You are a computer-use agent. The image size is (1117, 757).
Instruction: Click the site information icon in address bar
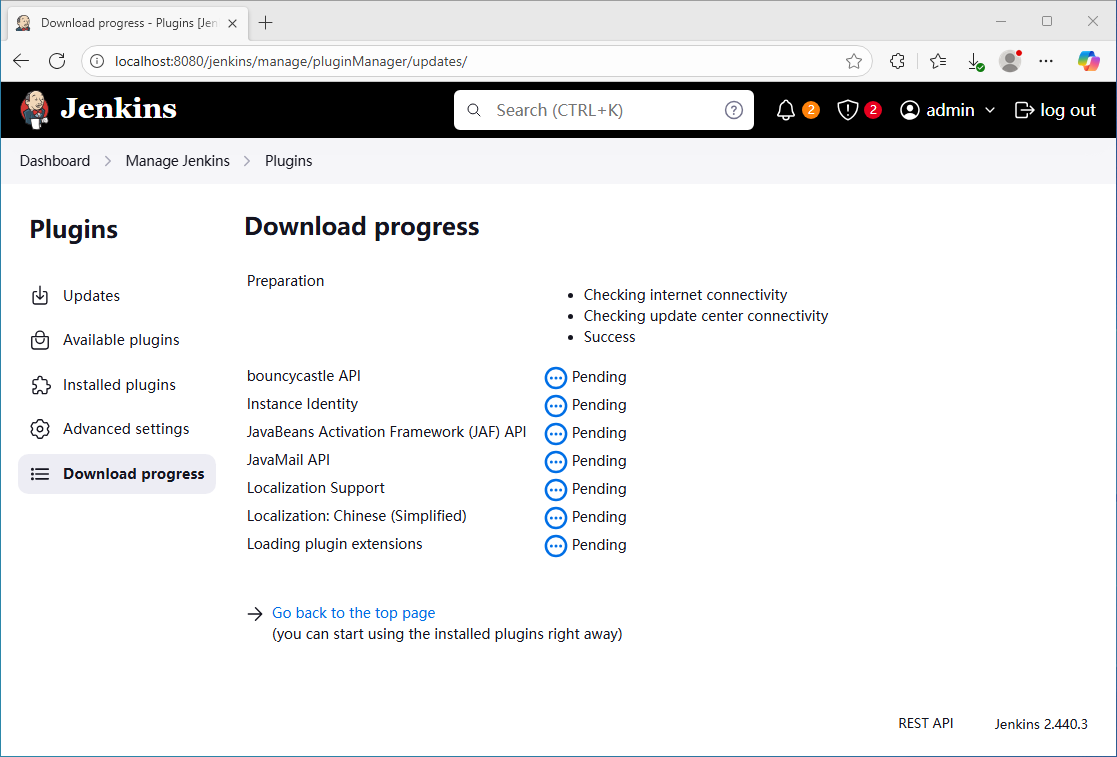pyautogui.click(x=98, y=62)
